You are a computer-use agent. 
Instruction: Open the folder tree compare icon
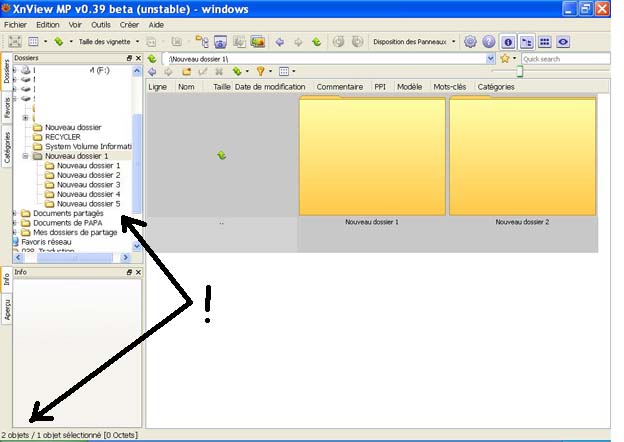pos(202,41)
